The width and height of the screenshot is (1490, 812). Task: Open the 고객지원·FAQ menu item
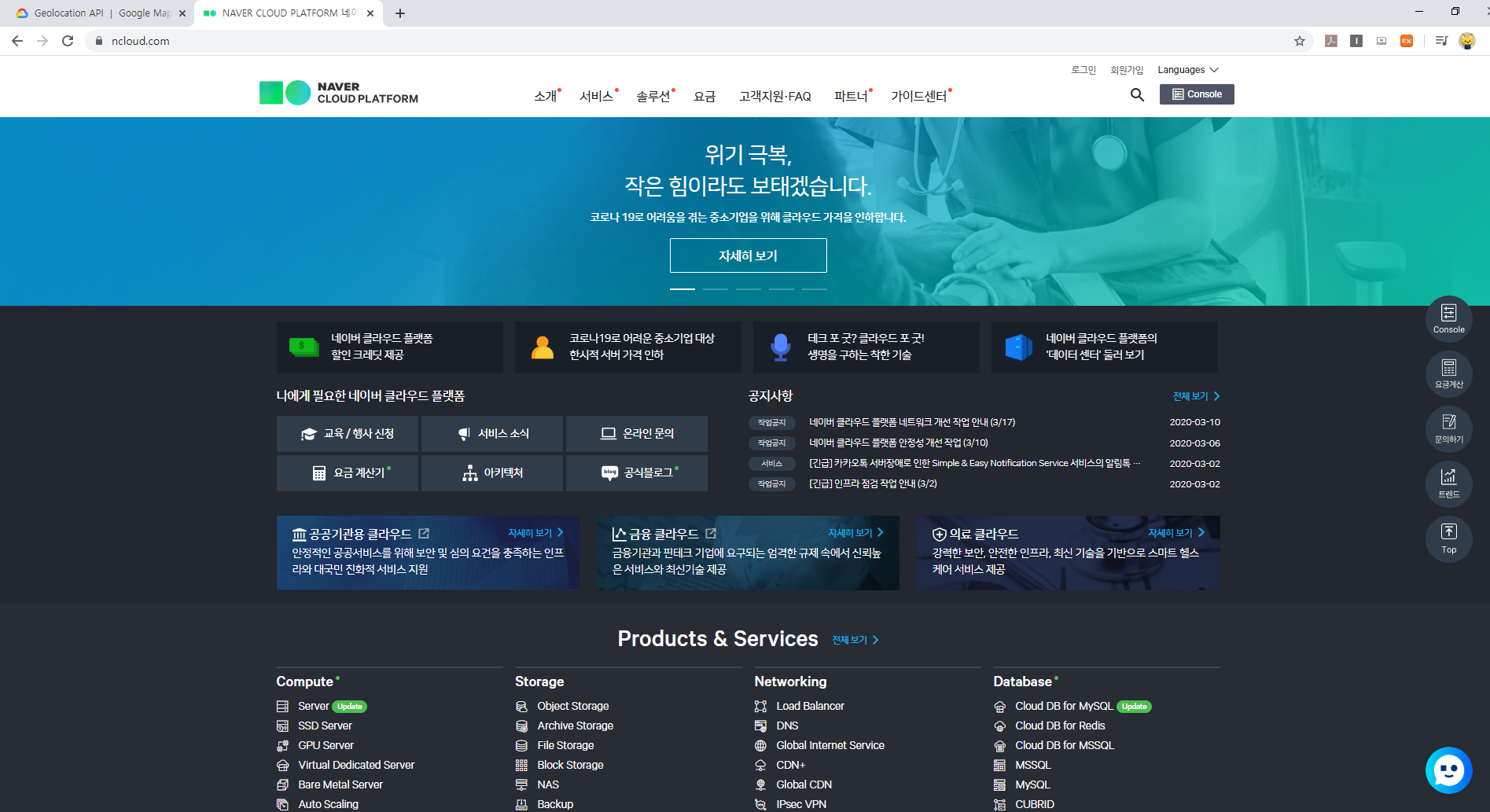click(x=775, y=96)
